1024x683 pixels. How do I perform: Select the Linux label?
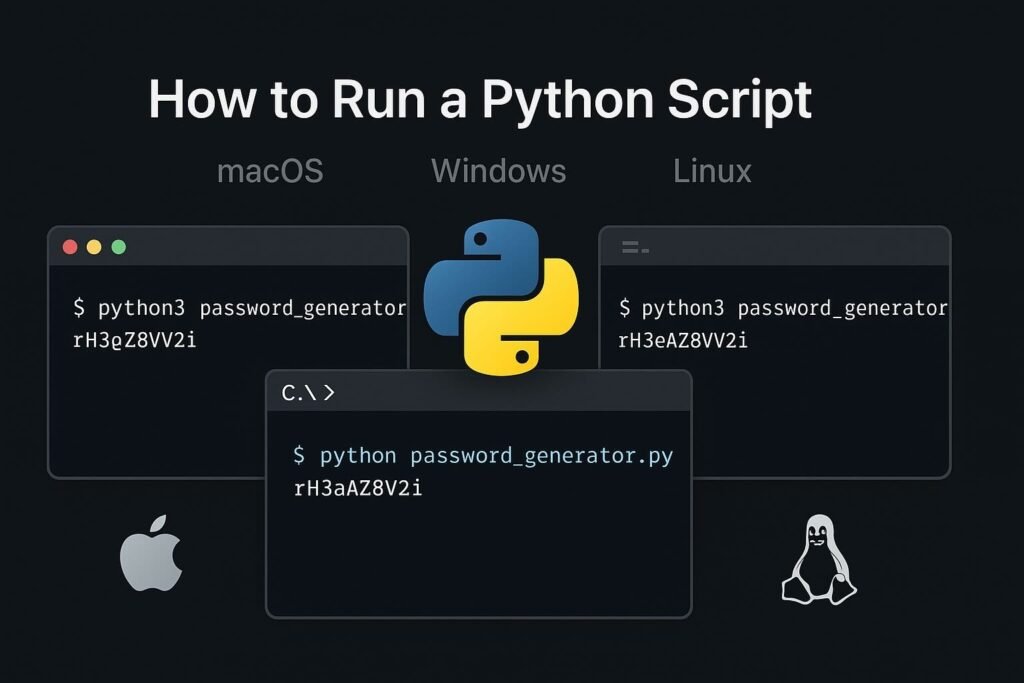pyautogui.click(x=712, y=171)
